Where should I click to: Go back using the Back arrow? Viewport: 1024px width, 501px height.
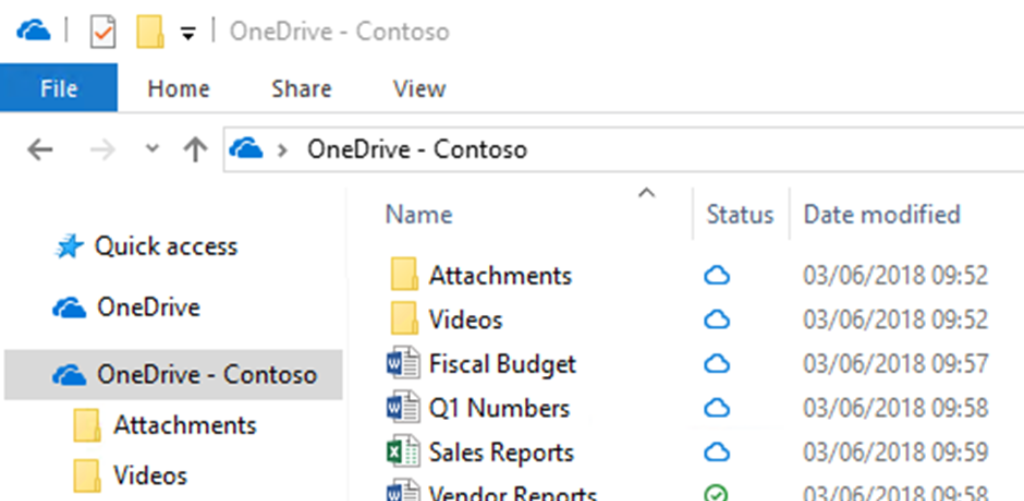[x=39, y=150]
